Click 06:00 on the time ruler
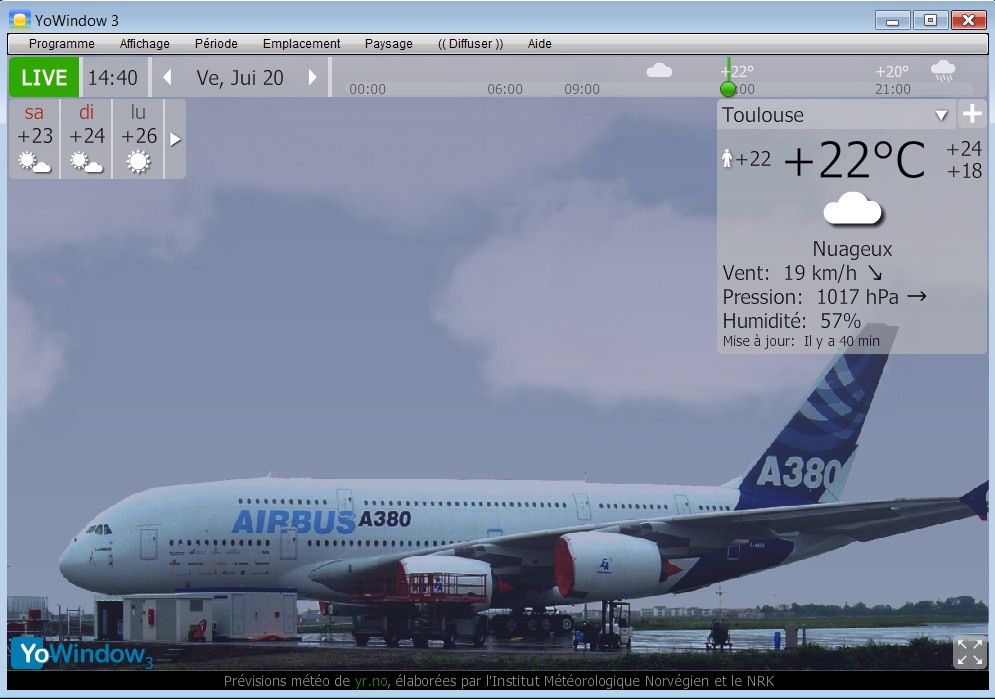Viewport: 995px width, 699px height. click(505, 89)
